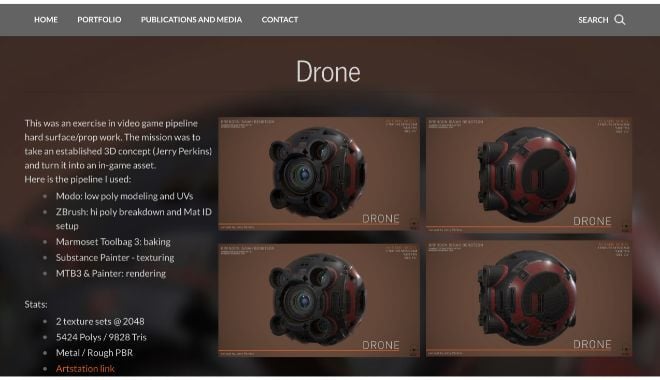Viewport: 660px width, 380px height.
Task: Click the '5424 Polys / 9828 Tris' item
Action: [101, 337]
